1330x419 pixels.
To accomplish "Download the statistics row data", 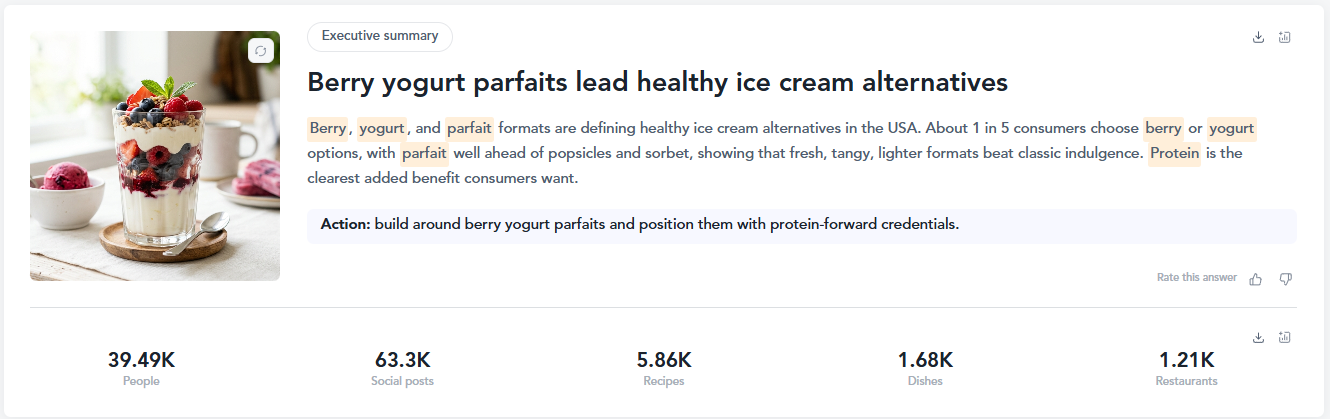I will pos(1258,337).
